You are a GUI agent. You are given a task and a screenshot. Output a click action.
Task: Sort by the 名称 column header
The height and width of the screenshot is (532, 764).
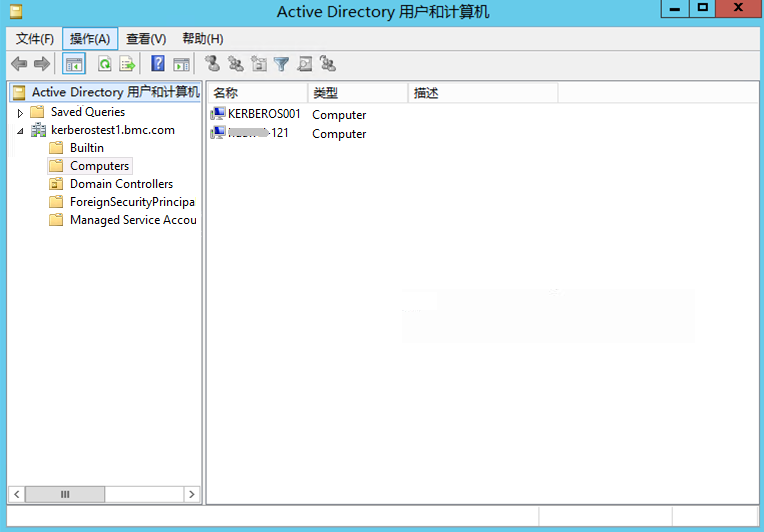259,93
